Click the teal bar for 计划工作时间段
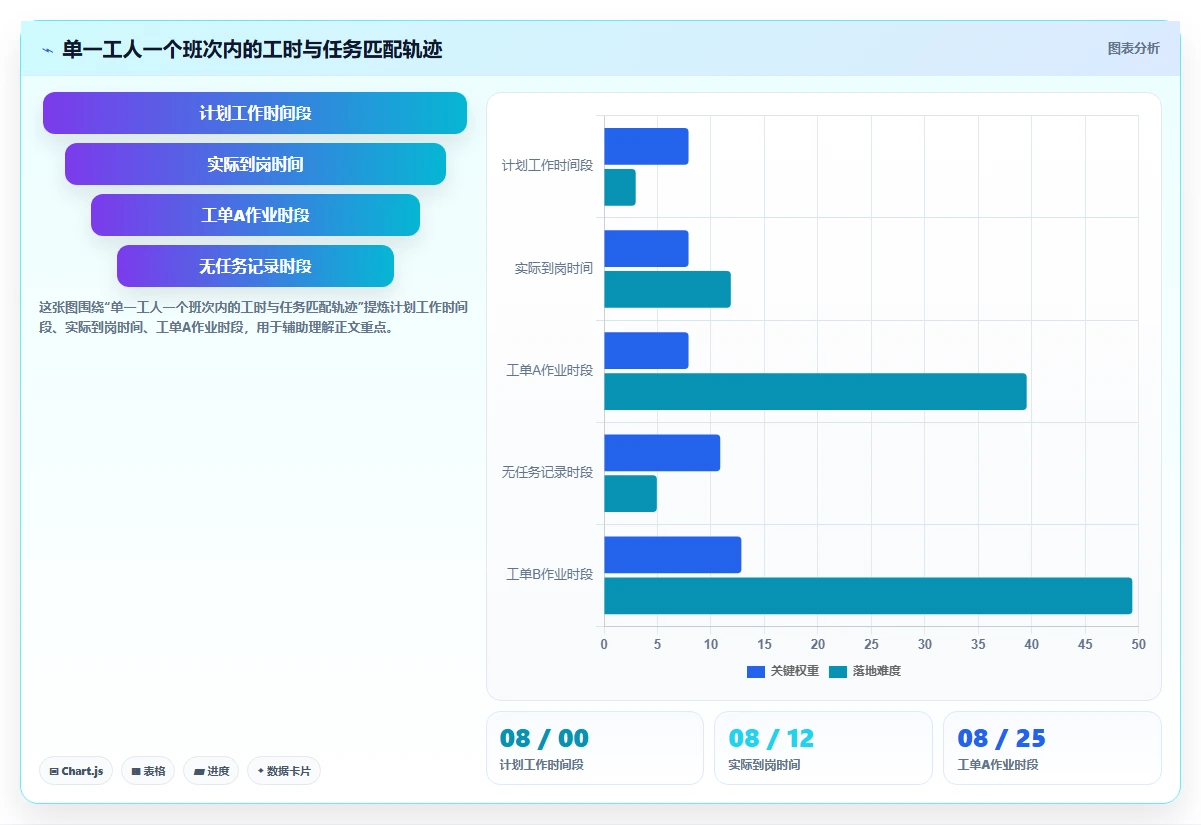1201x825 pixels. (x=620, y=188)
